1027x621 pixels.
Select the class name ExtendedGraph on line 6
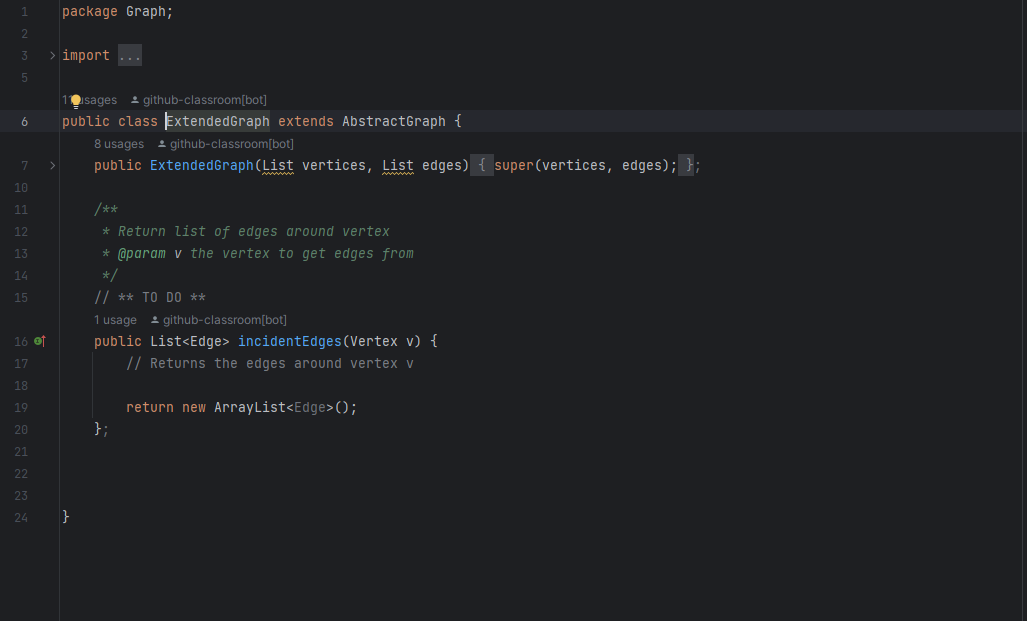point(217,121)
